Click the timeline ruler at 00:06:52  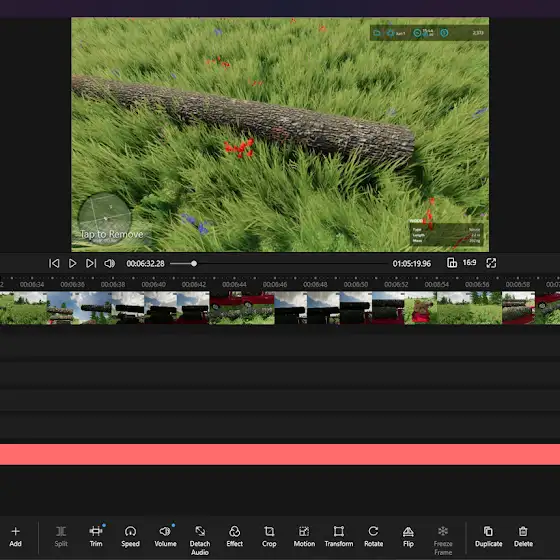(x=396, y=285)
